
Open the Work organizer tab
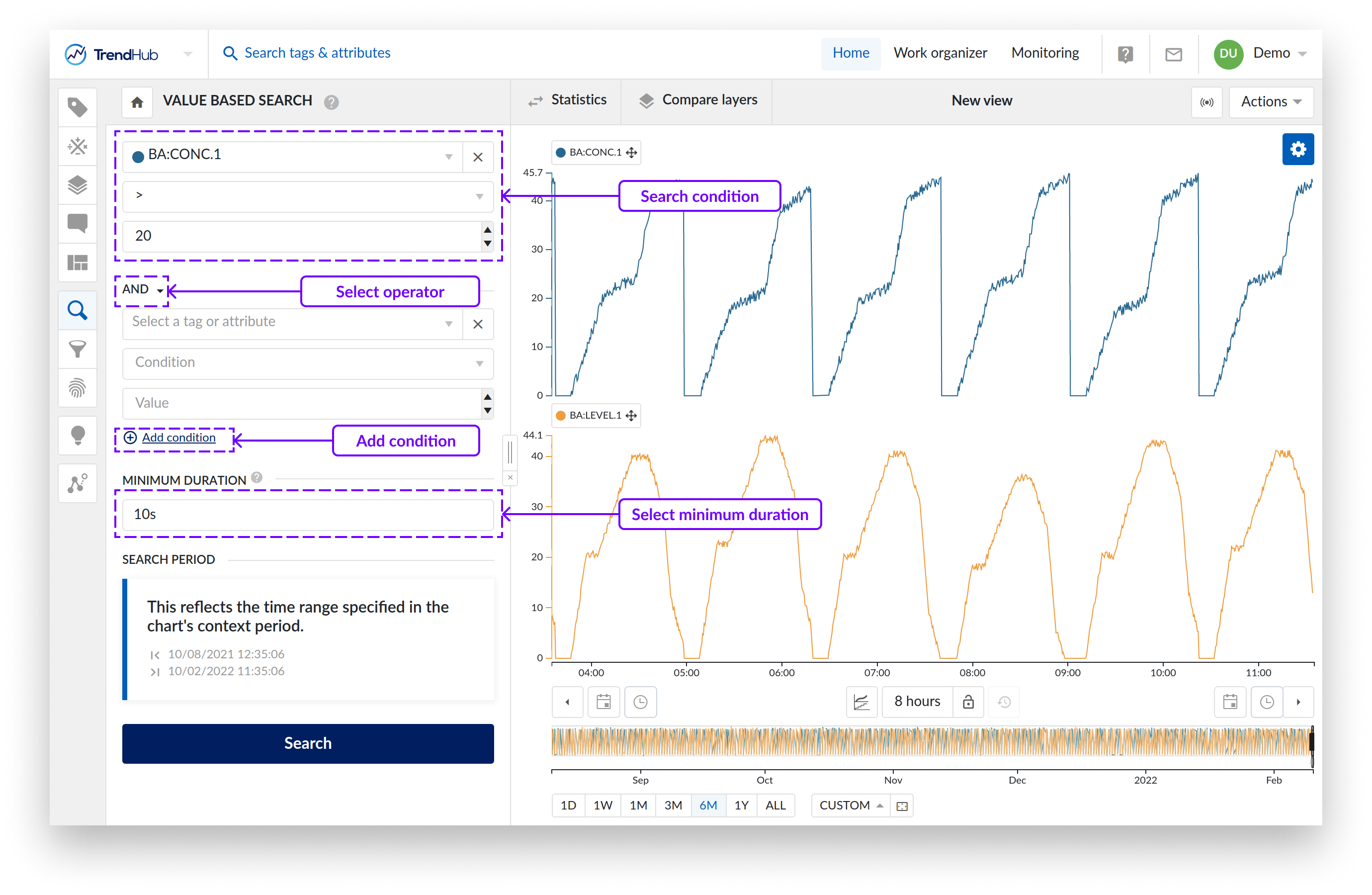[x=940, y=53]
